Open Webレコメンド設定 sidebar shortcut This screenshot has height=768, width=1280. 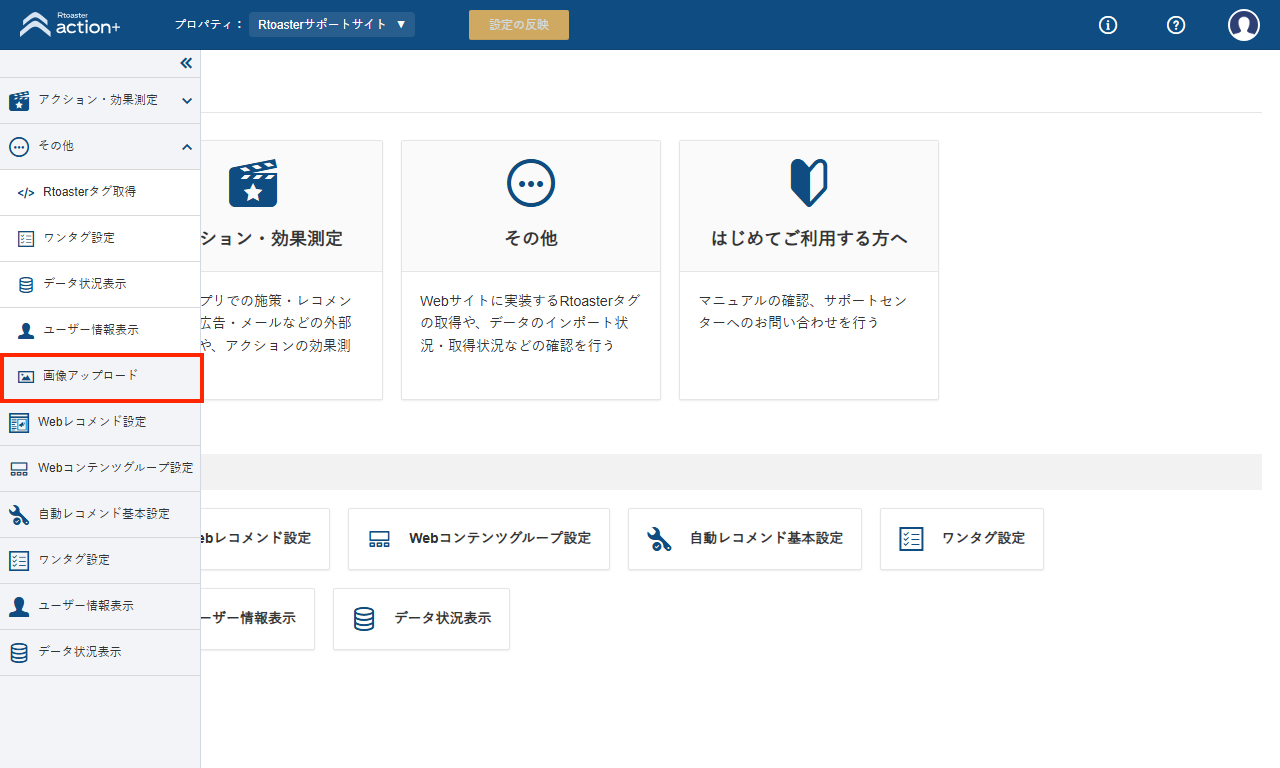point(100,422)
